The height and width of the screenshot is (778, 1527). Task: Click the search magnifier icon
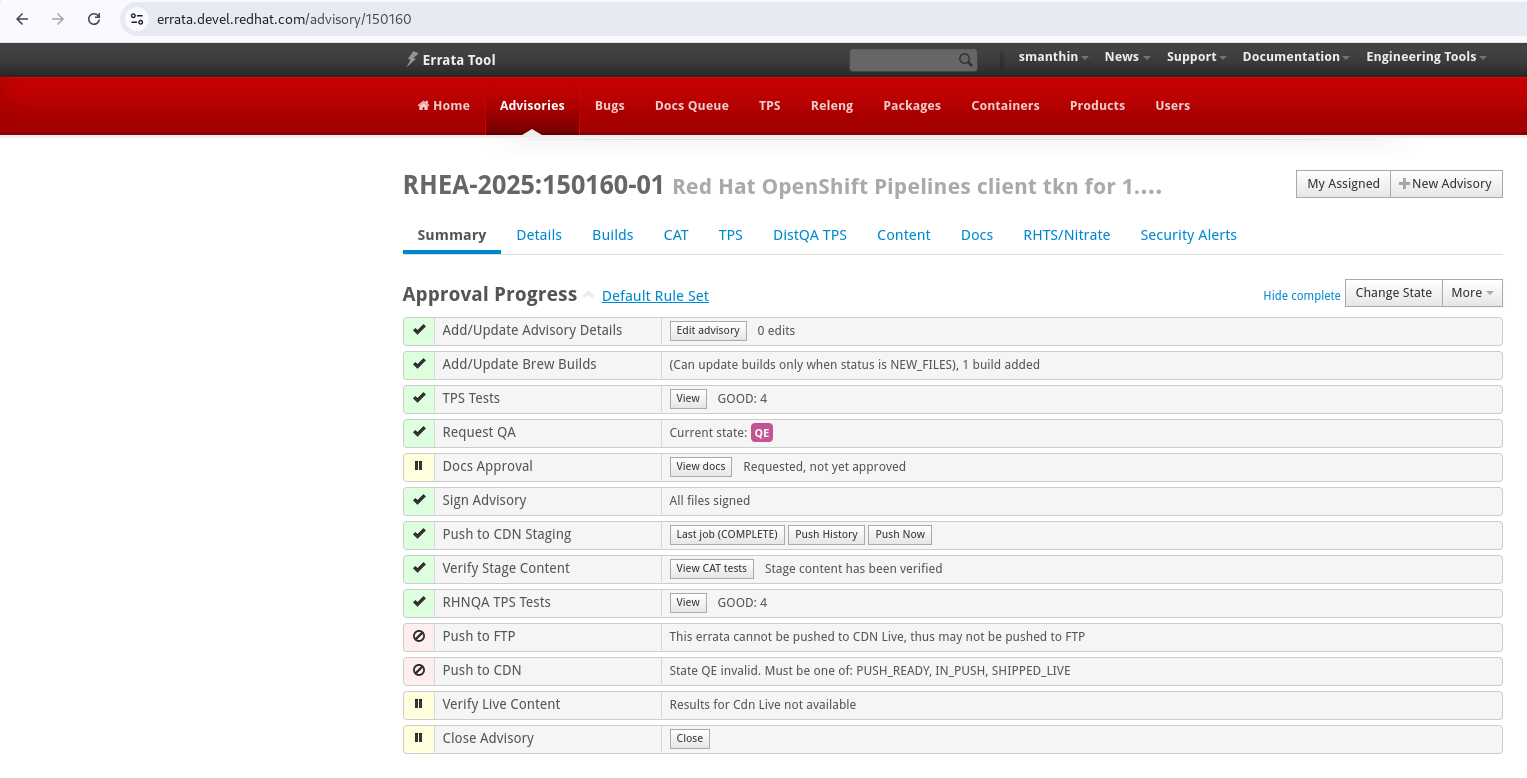tap(965, 60)
